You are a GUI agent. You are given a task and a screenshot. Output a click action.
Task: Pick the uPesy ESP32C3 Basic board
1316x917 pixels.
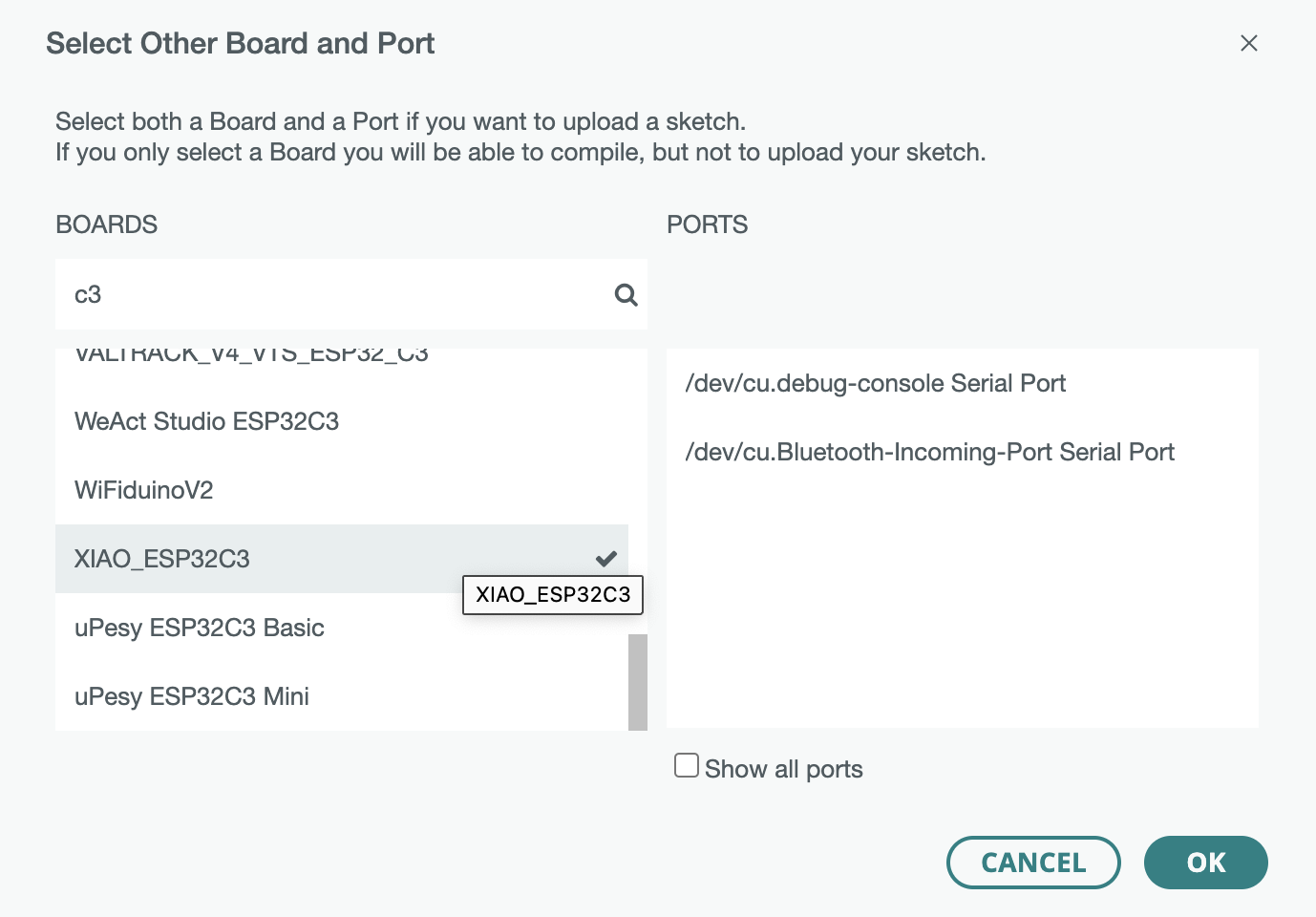click(200, 628)
